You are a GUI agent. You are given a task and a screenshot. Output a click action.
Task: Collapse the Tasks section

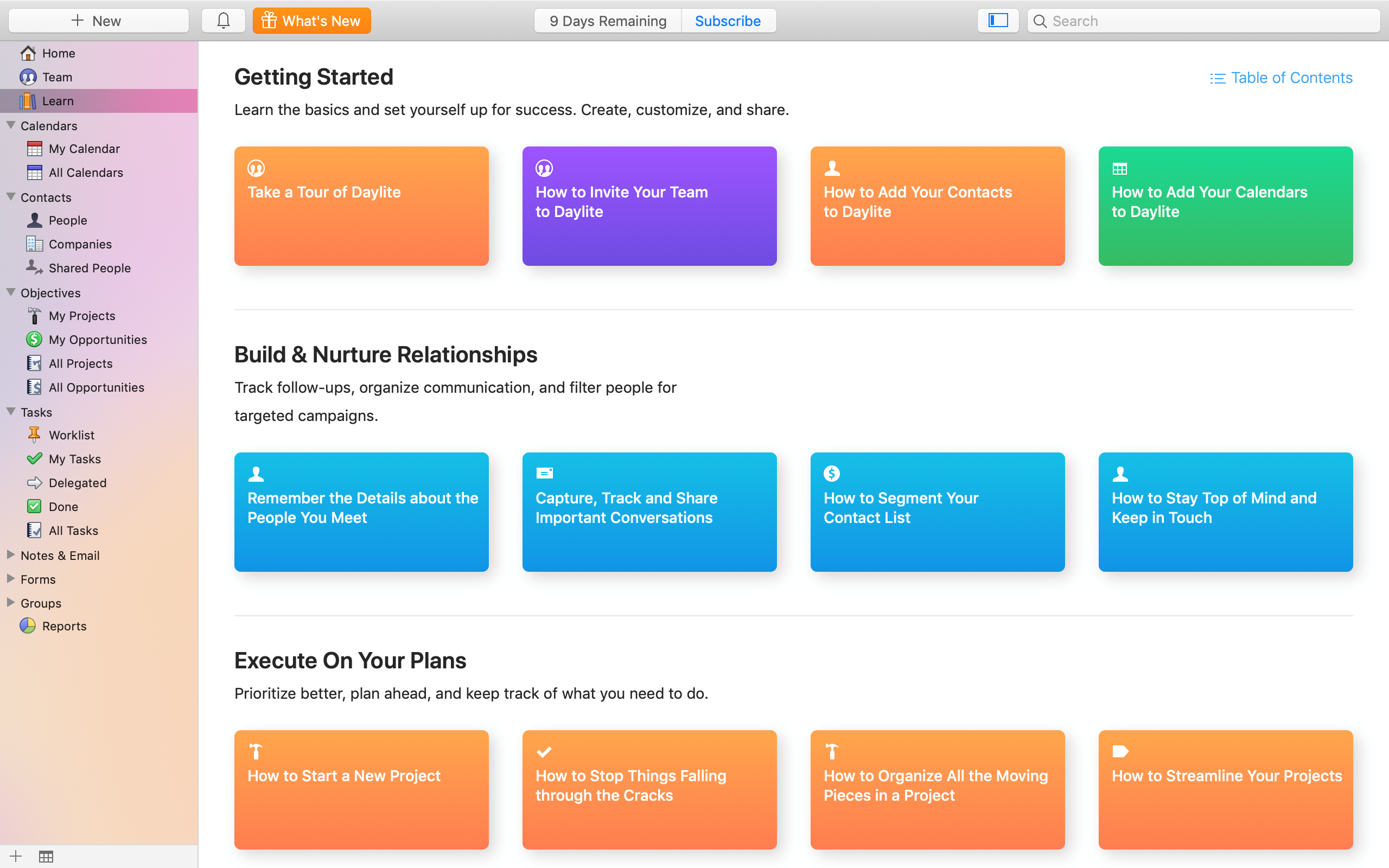pyautogui.click(x=10, y=411)
